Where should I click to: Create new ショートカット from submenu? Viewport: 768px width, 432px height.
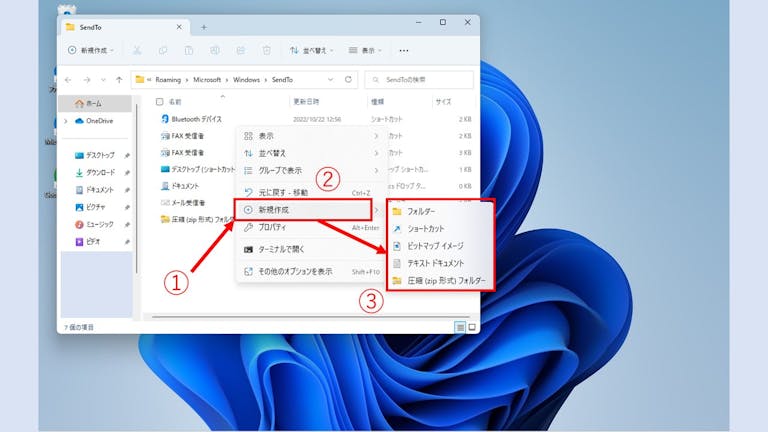441,229
